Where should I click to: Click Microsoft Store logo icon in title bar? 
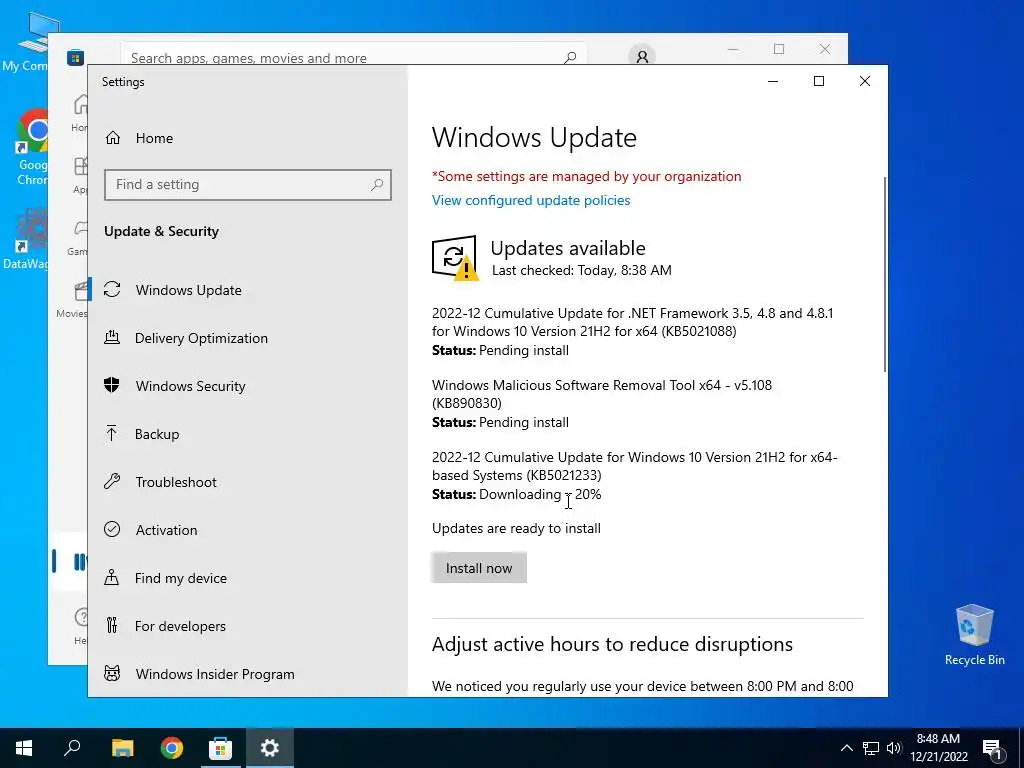(x=76, y=57)
